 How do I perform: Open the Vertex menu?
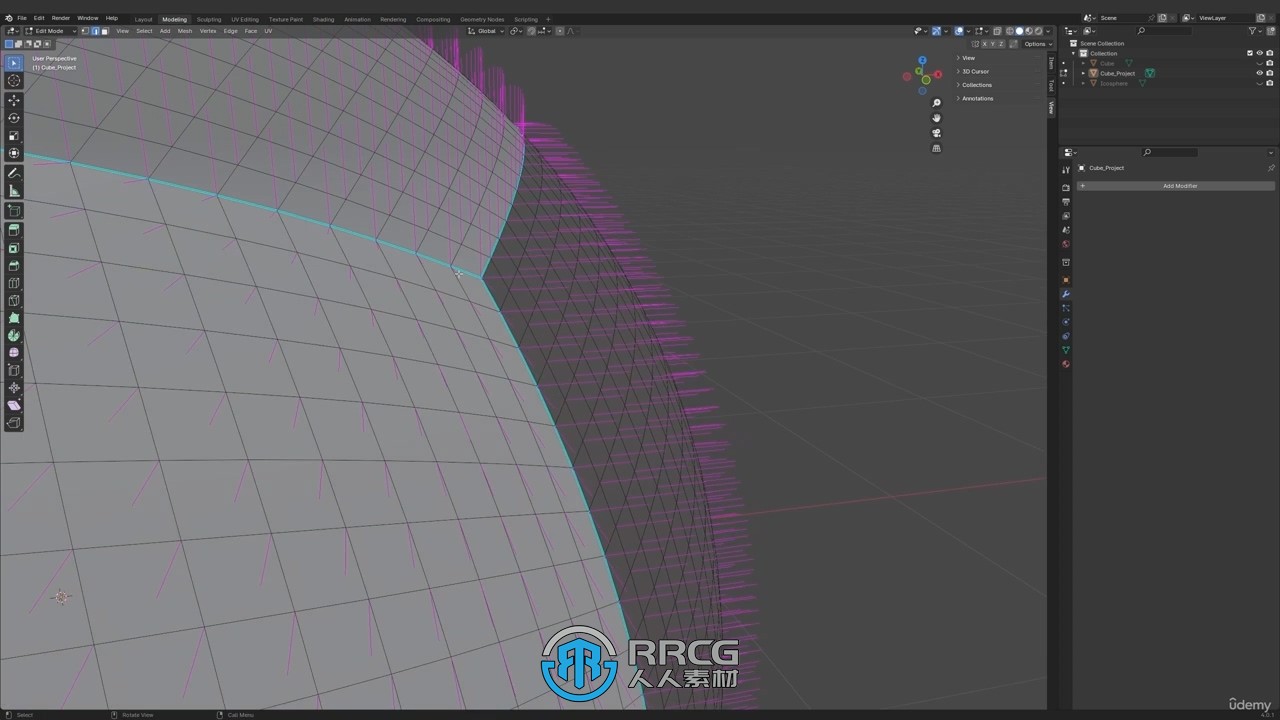(x=208, y=31)
